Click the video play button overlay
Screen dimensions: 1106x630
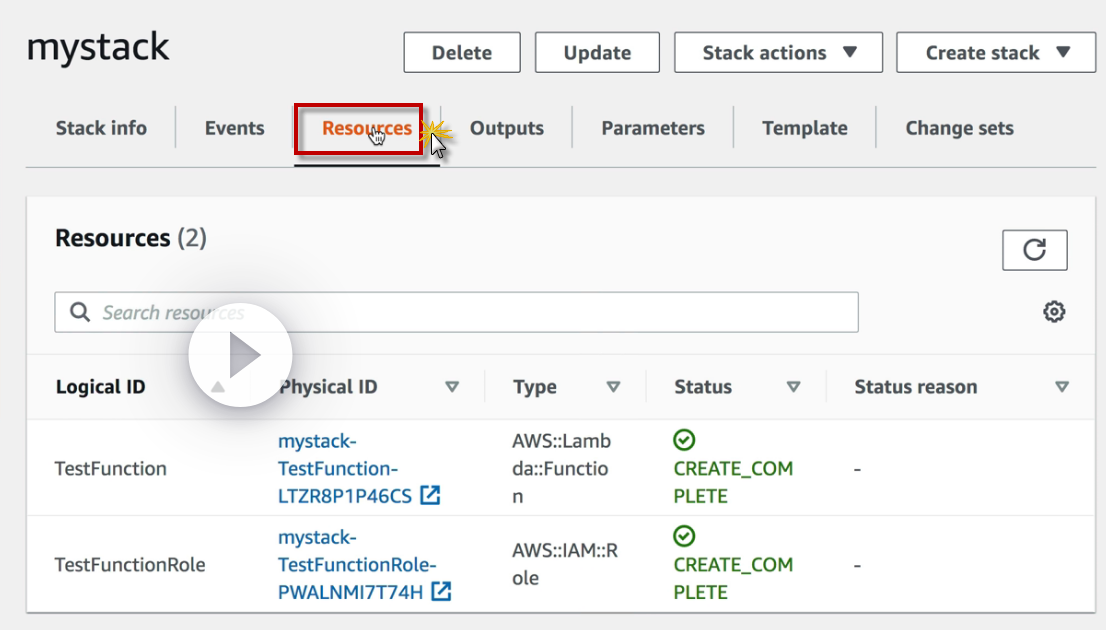pyautogui.click(x=240, y=355)
